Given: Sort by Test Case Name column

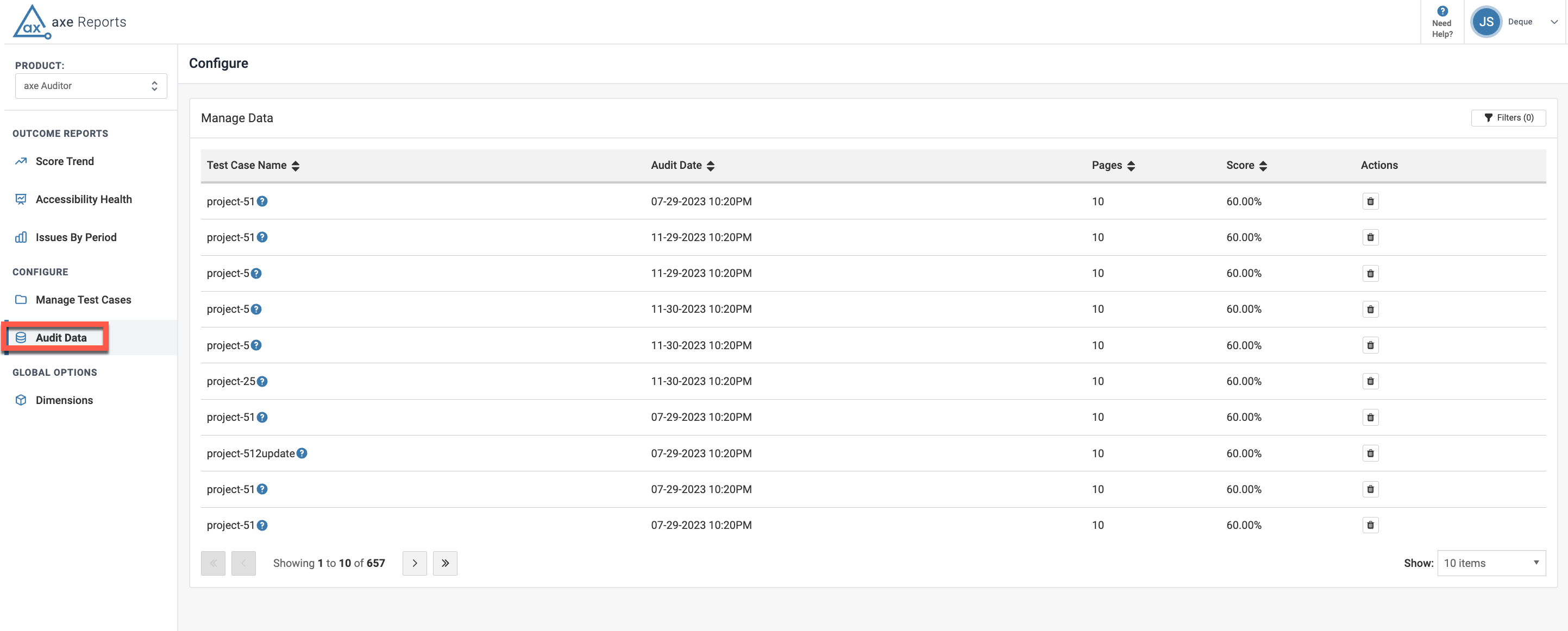Looking at the screenshot, I should pyautogui.click(x=295, y=166).
